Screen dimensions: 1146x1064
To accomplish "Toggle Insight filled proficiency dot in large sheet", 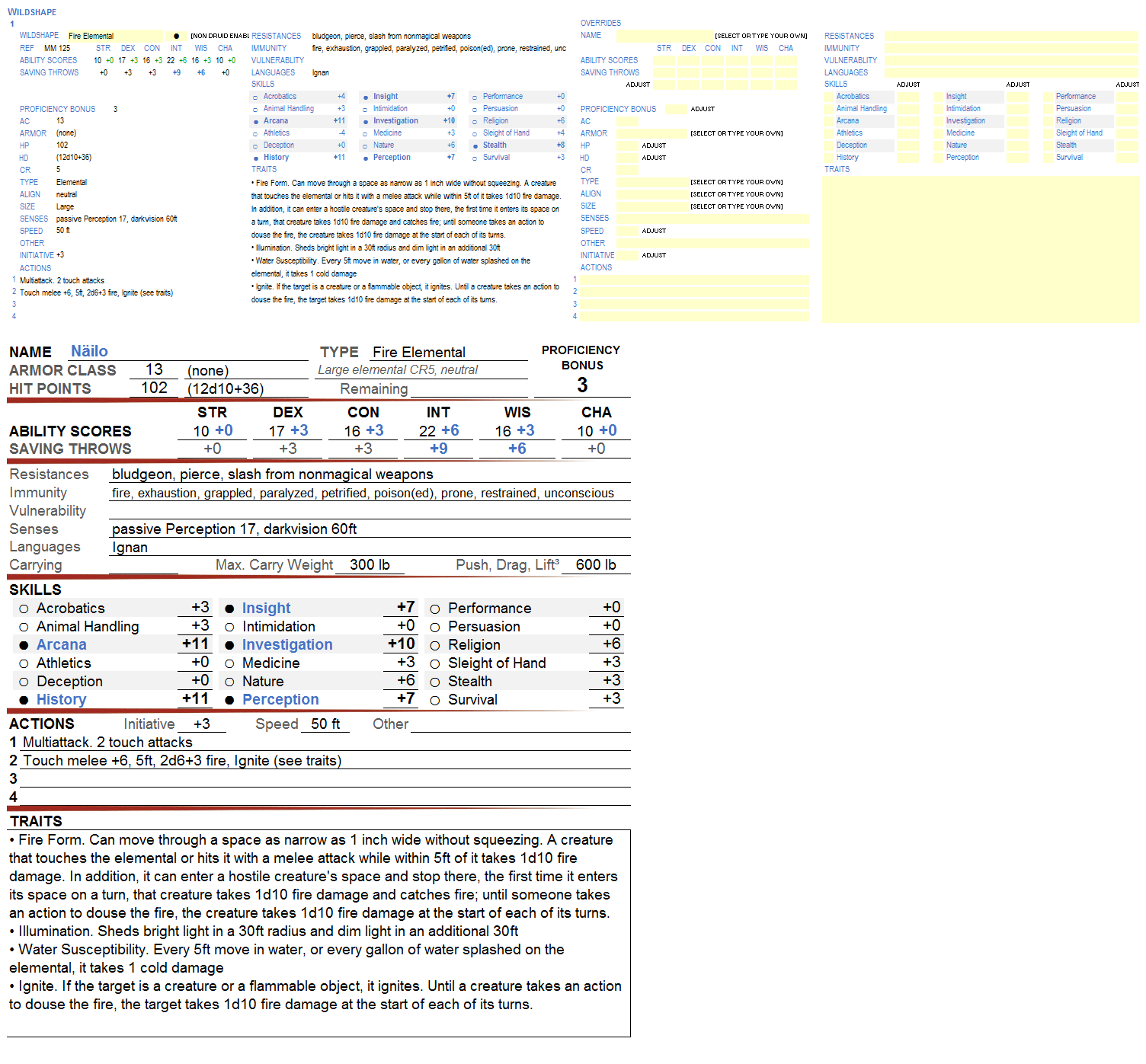I will [x=229, y=609].
